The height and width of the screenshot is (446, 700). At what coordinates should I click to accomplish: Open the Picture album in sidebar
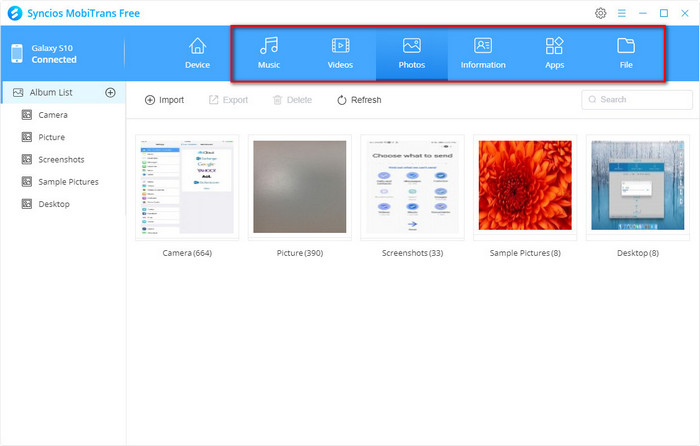coord(51,137)
